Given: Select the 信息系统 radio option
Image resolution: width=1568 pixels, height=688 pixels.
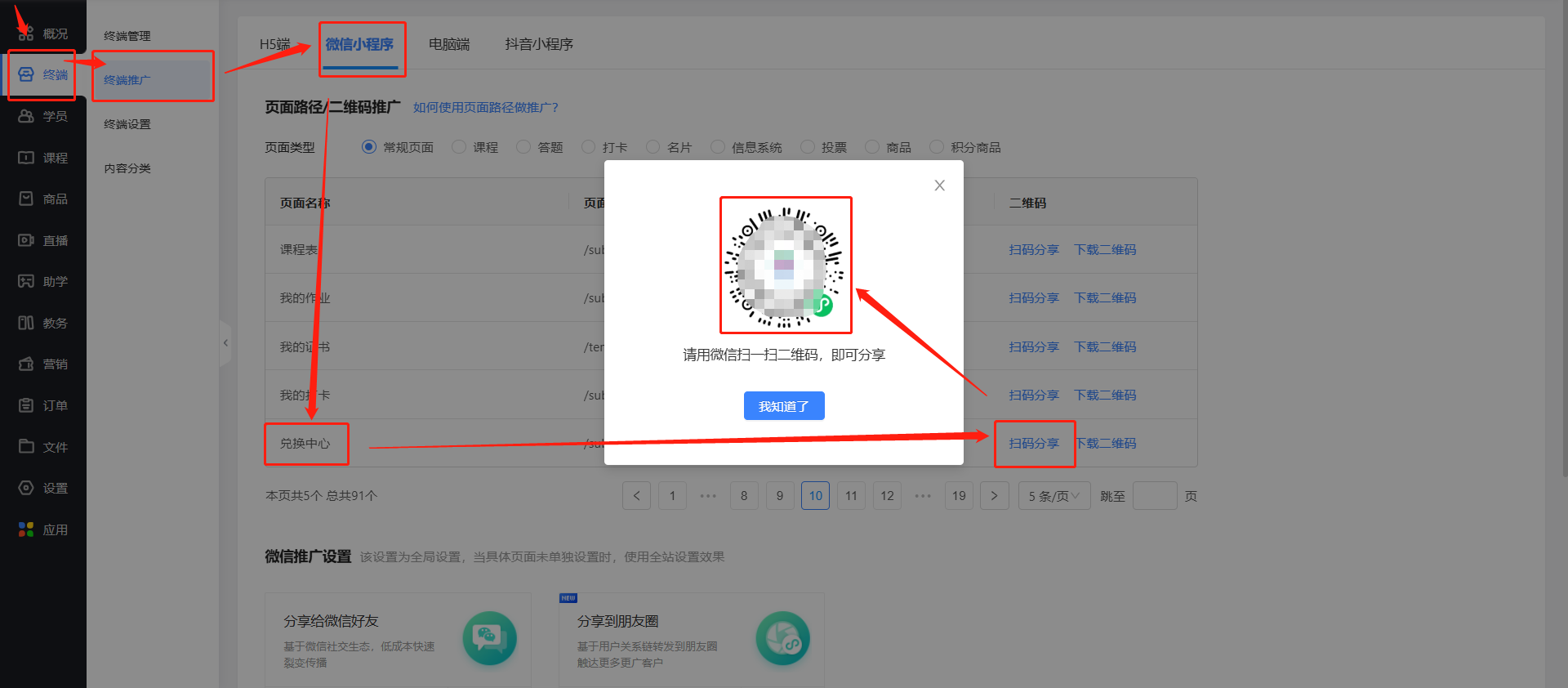Looking at the screenshot, I should 718,147.
